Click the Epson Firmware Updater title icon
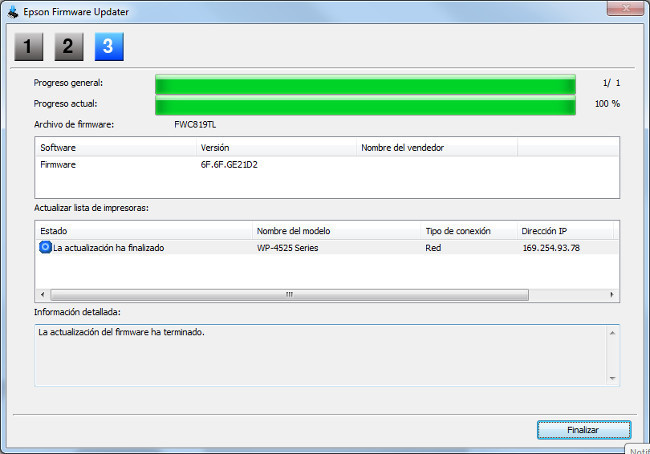The image size is (650, 454). click(13, 12)
